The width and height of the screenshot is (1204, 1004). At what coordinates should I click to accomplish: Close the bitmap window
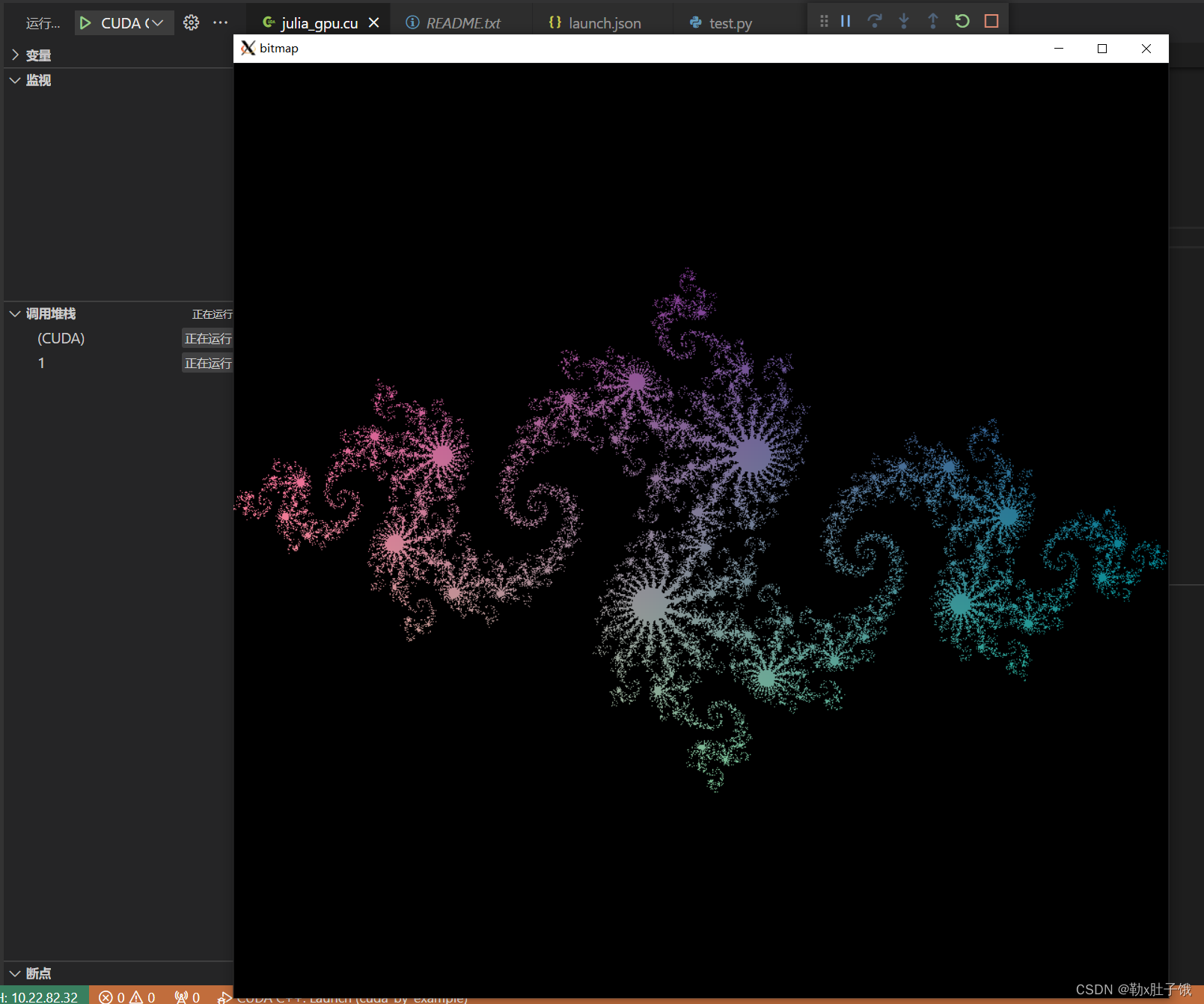coord(1146,49)
